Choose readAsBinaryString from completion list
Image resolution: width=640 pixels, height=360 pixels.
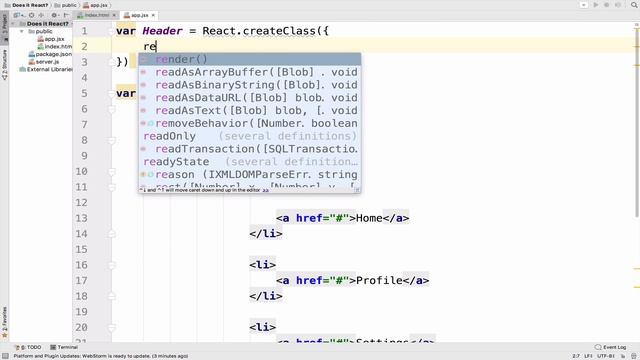pyautogui.click(x=249, y=85)
